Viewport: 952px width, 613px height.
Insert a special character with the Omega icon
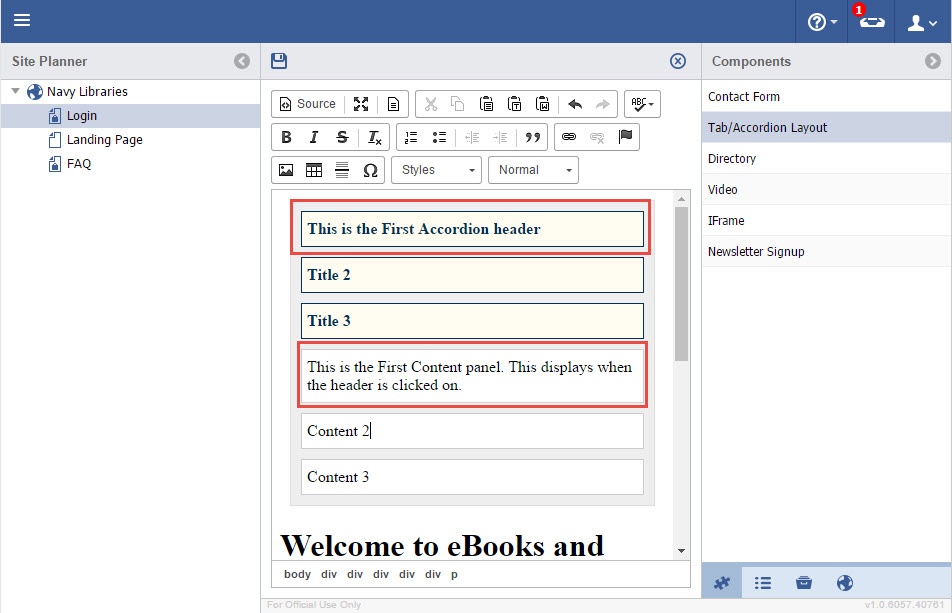click(x=370, y=170)
